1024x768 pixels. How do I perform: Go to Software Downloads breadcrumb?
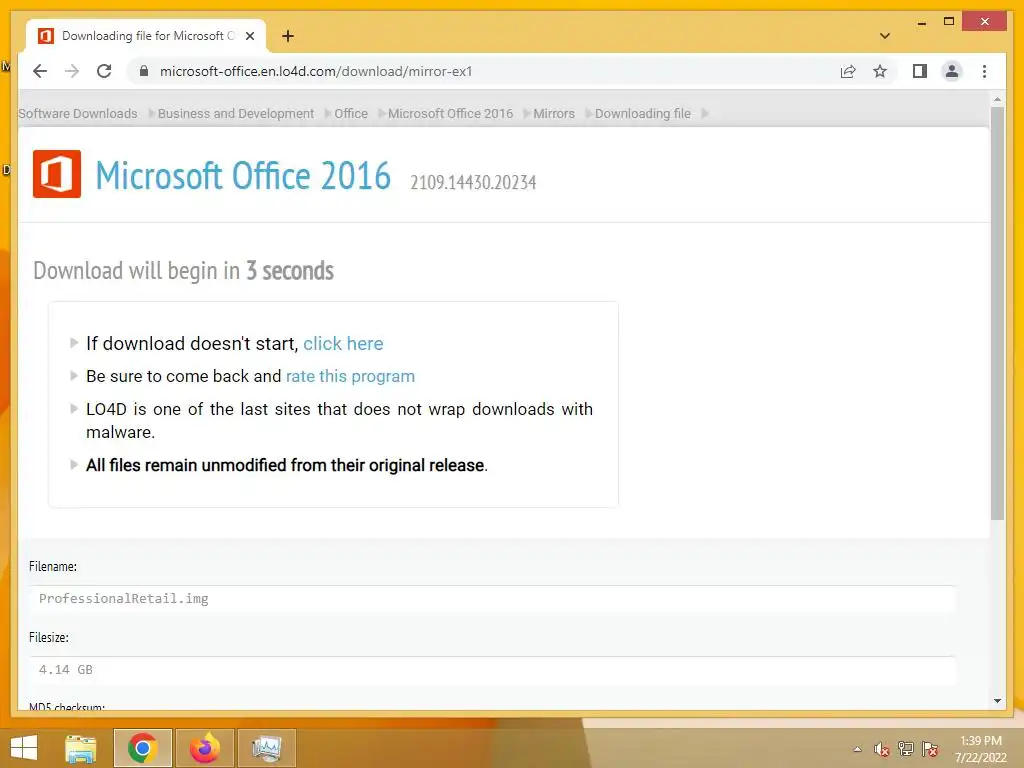tap(78, 114)
